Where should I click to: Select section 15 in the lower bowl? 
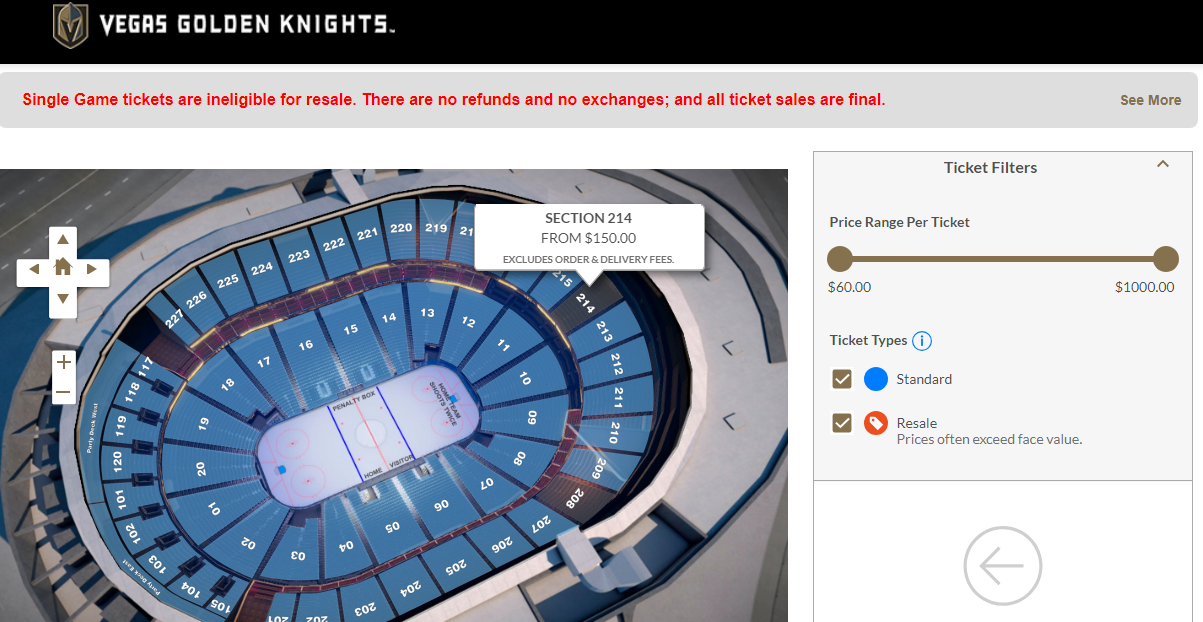pos(350,330)
